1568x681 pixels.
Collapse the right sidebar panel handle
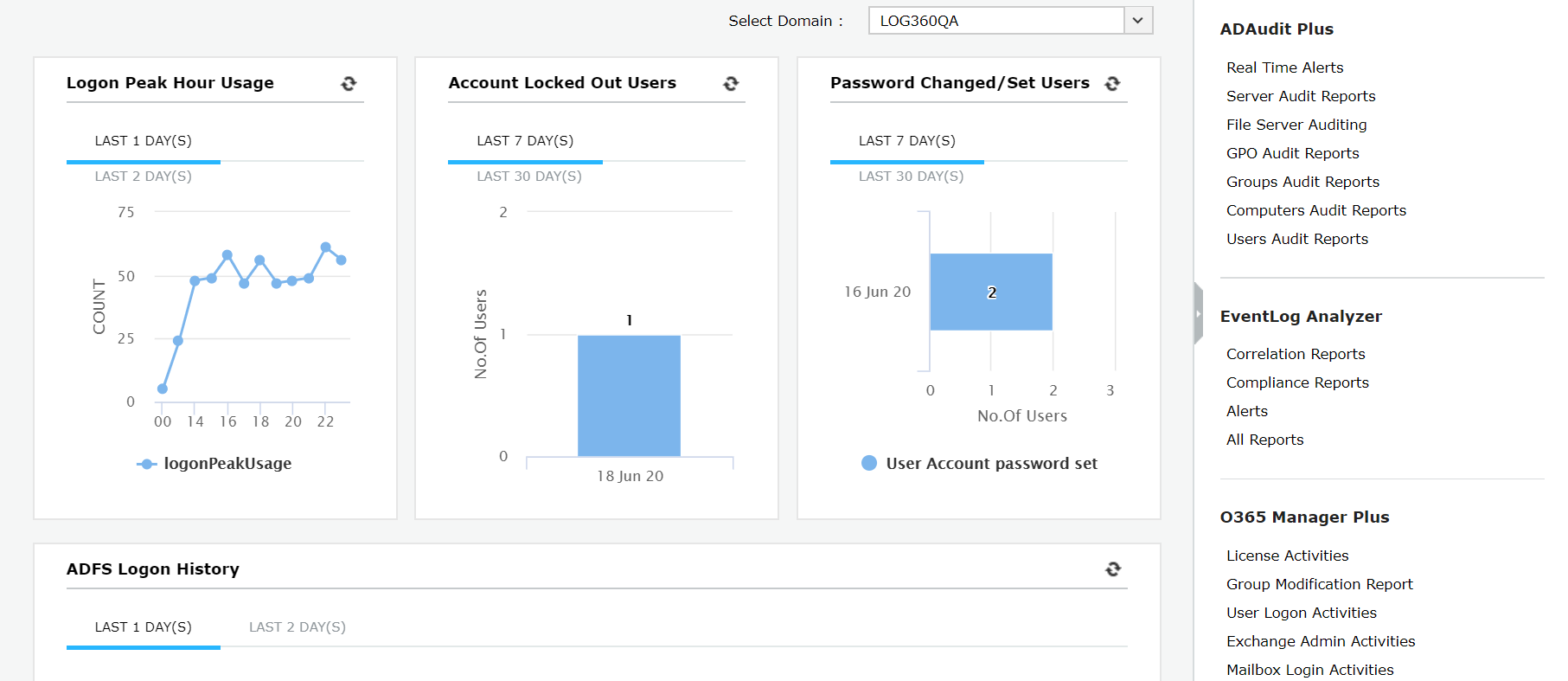[x=1198, y=313]
